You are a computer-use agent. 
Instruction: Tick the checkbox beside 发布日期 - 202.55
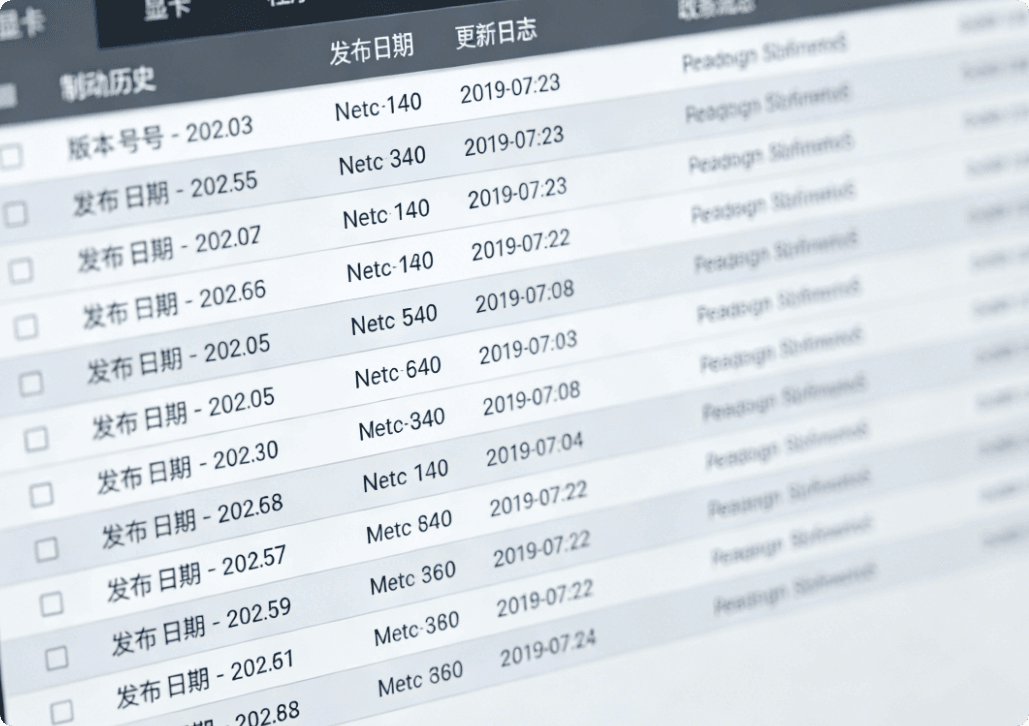click(16, 213)
